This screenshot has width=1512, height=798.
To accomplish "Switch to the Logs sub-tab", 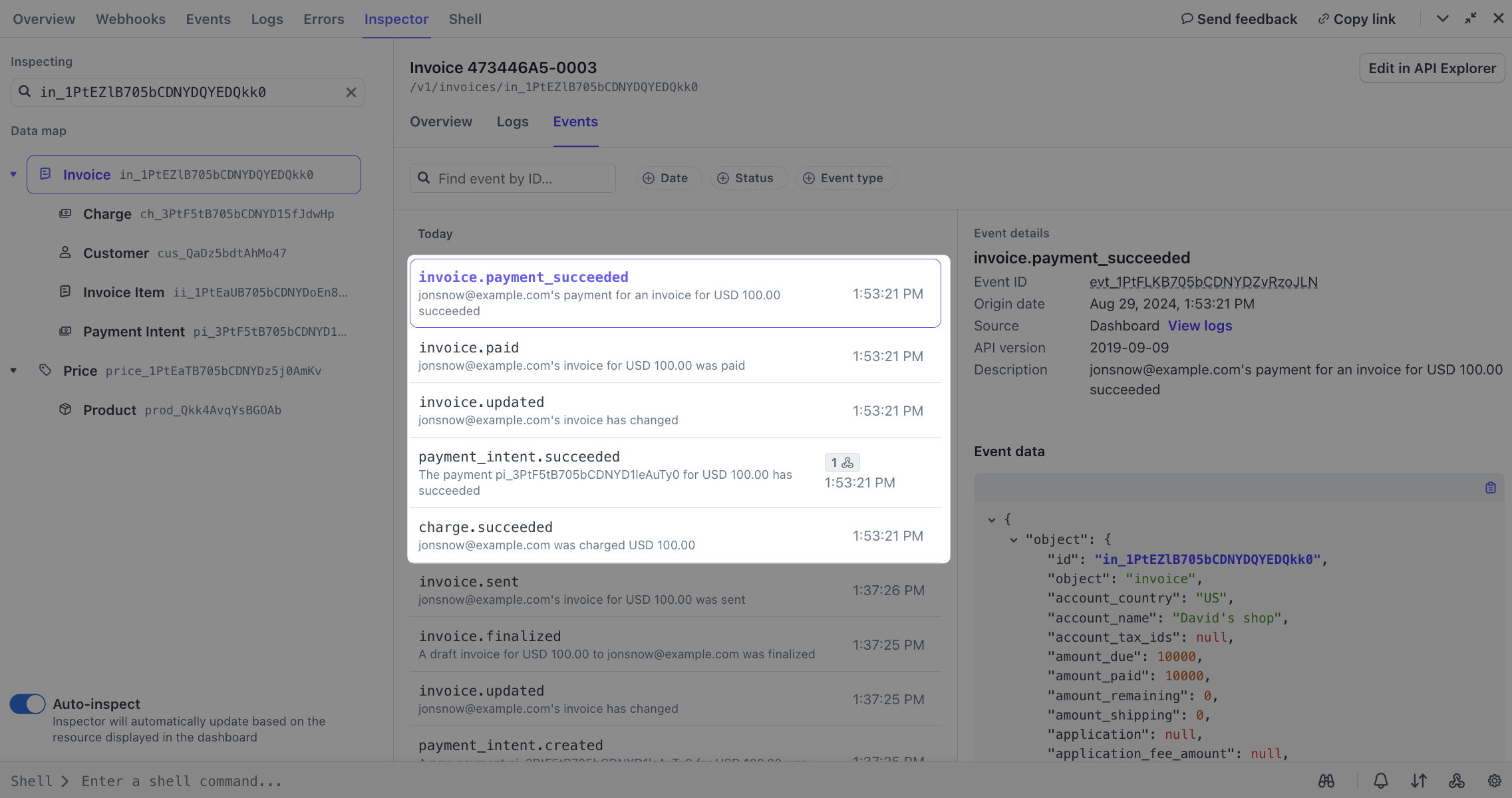I will (x=512, y=122).
